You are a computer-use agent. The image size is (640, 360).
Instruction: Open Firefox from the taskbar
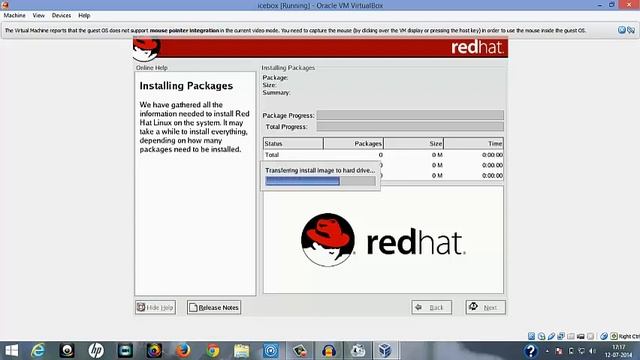183,351
